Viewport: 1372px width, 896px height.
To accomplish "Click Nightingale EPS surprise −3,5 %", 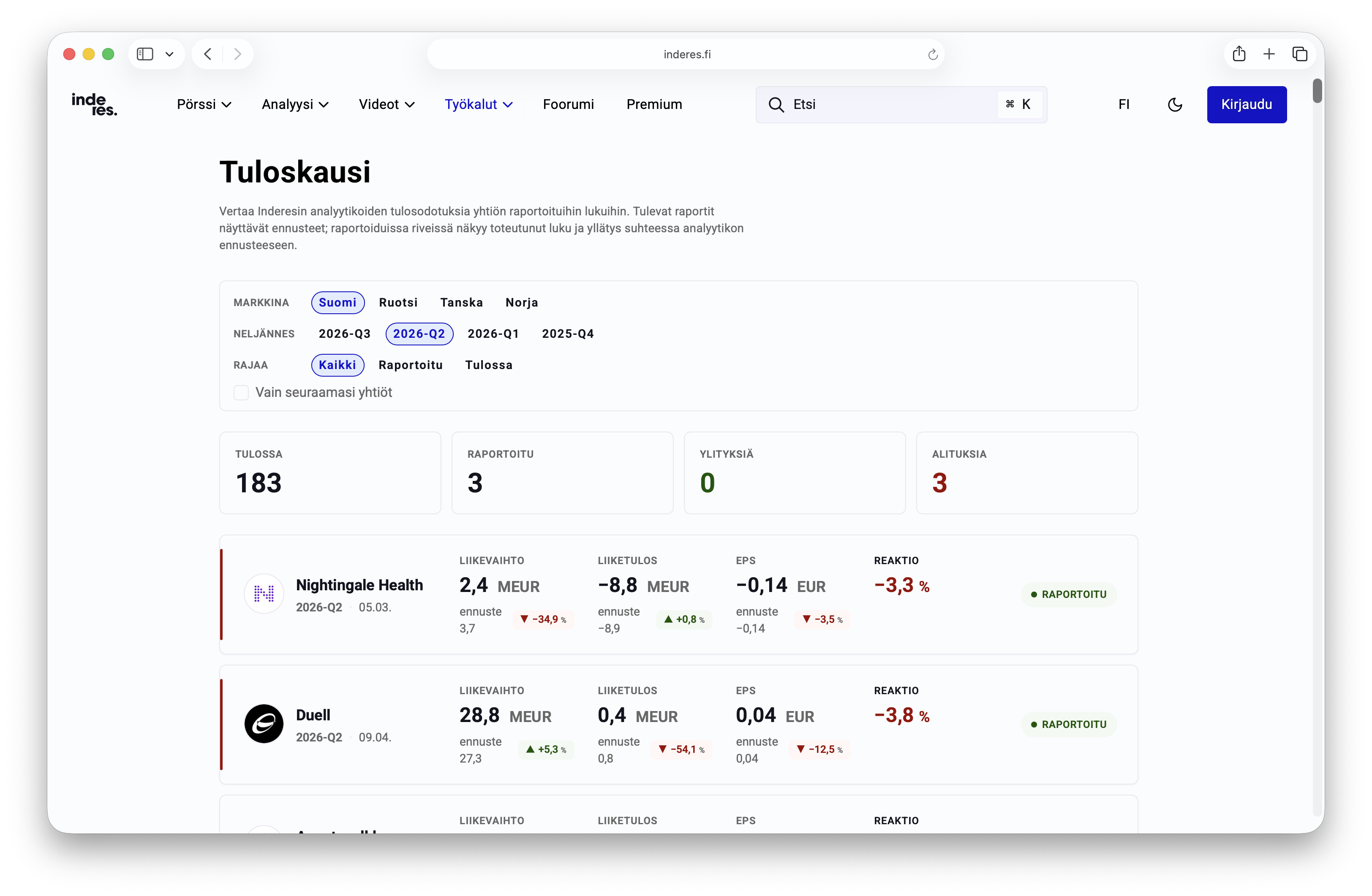I will coord(822,619).
